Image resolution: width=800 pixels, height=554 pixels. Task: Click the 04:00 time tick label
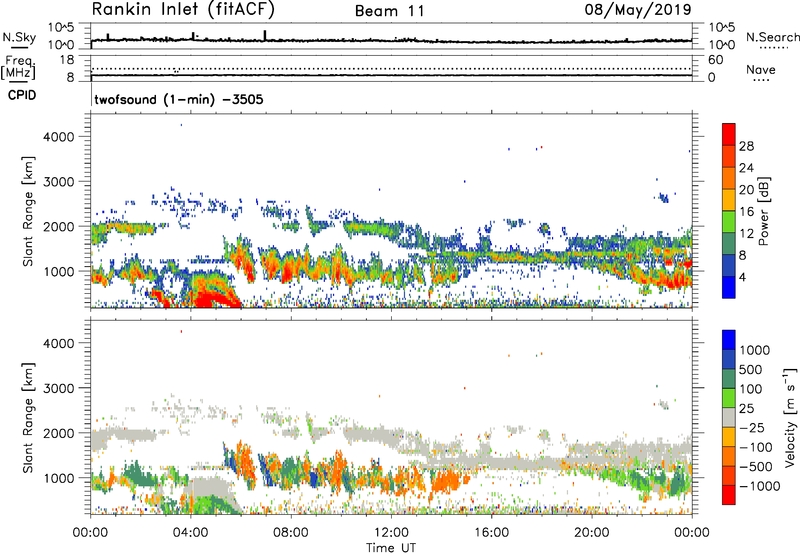tap(190, 533)
